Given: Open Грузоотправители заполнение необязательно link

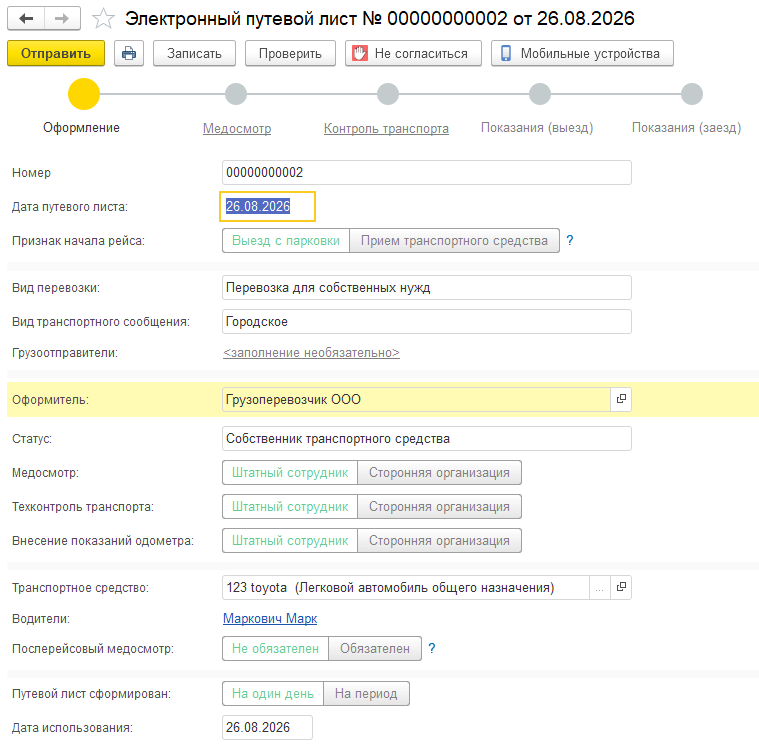Looking at the screenshot, I should click(311, 352).
